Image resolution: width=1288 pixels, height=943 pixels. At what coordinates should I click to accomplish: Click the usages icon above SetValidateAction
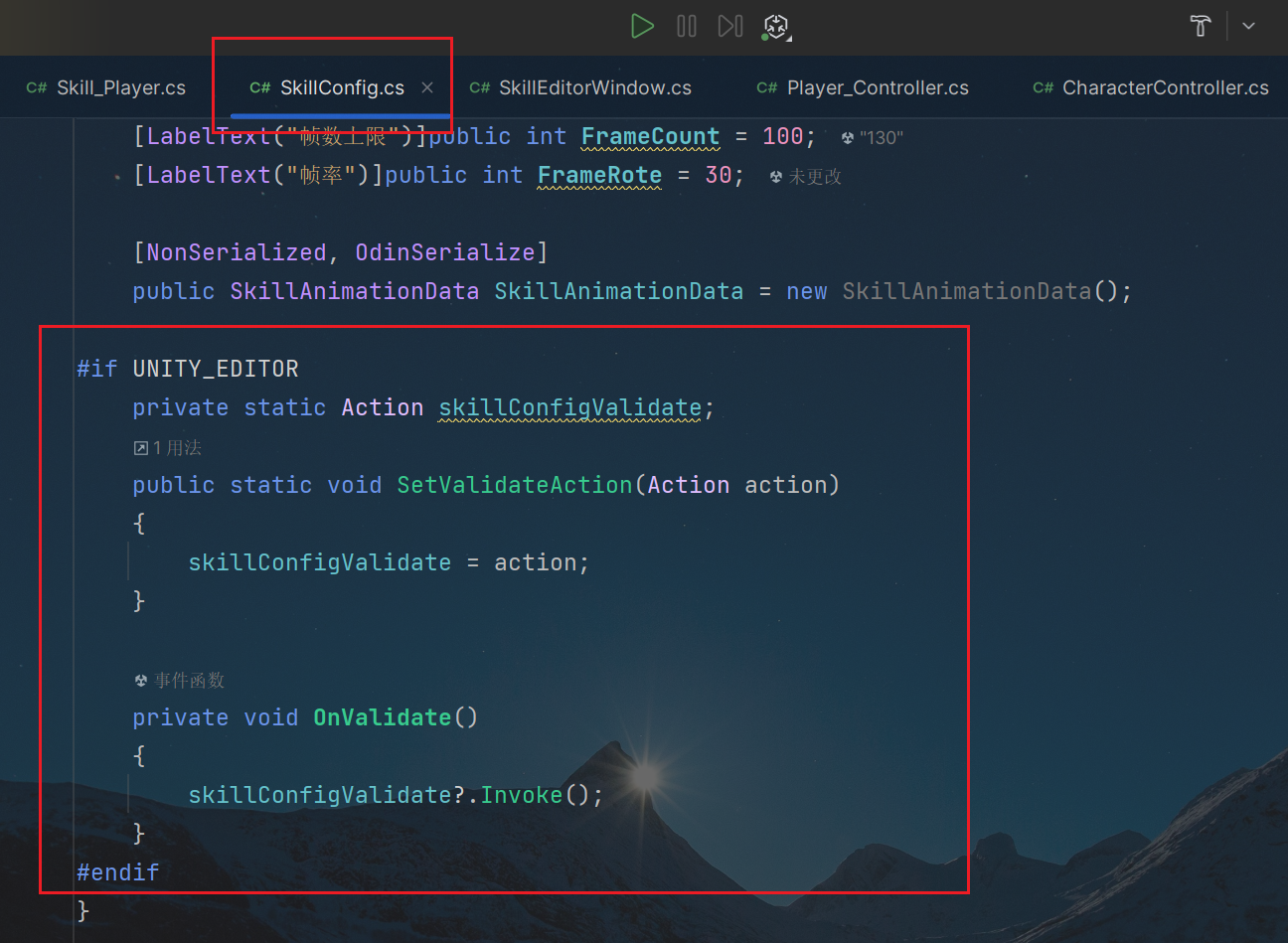pyautogui.click(x=141, y=448)
